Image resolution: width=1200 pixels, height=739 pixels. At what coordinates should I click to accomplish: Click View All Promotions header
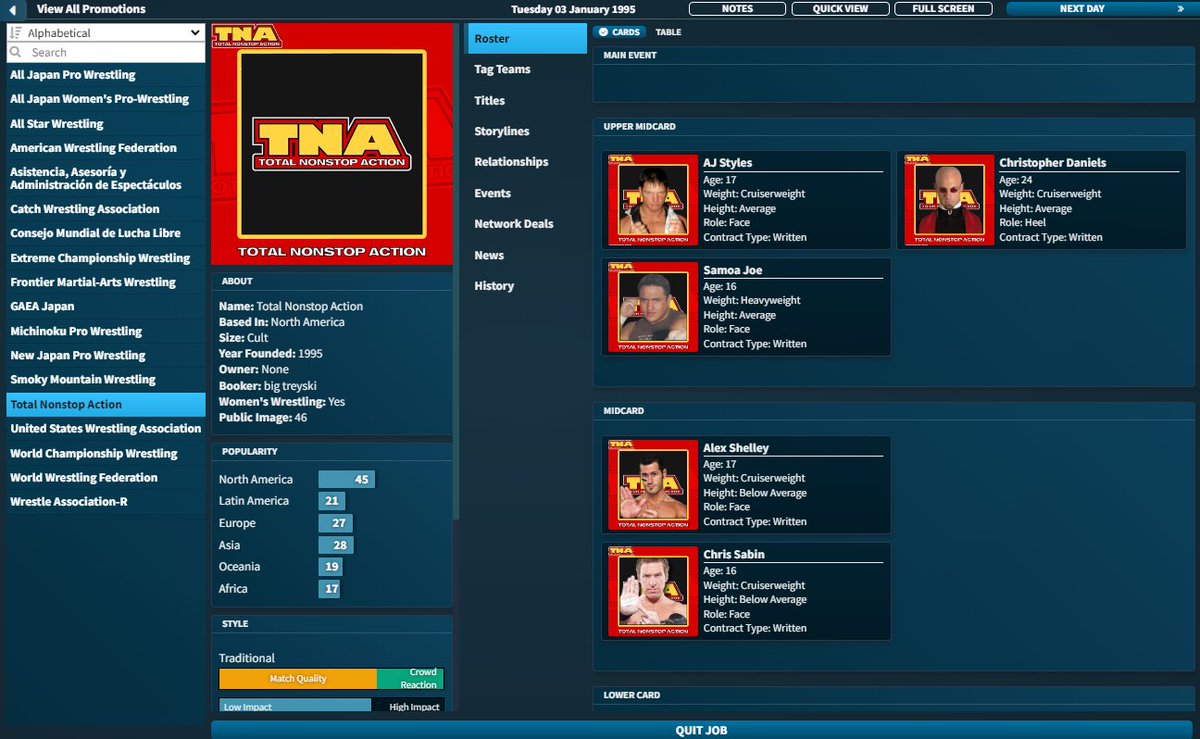(x=90, y=9)
